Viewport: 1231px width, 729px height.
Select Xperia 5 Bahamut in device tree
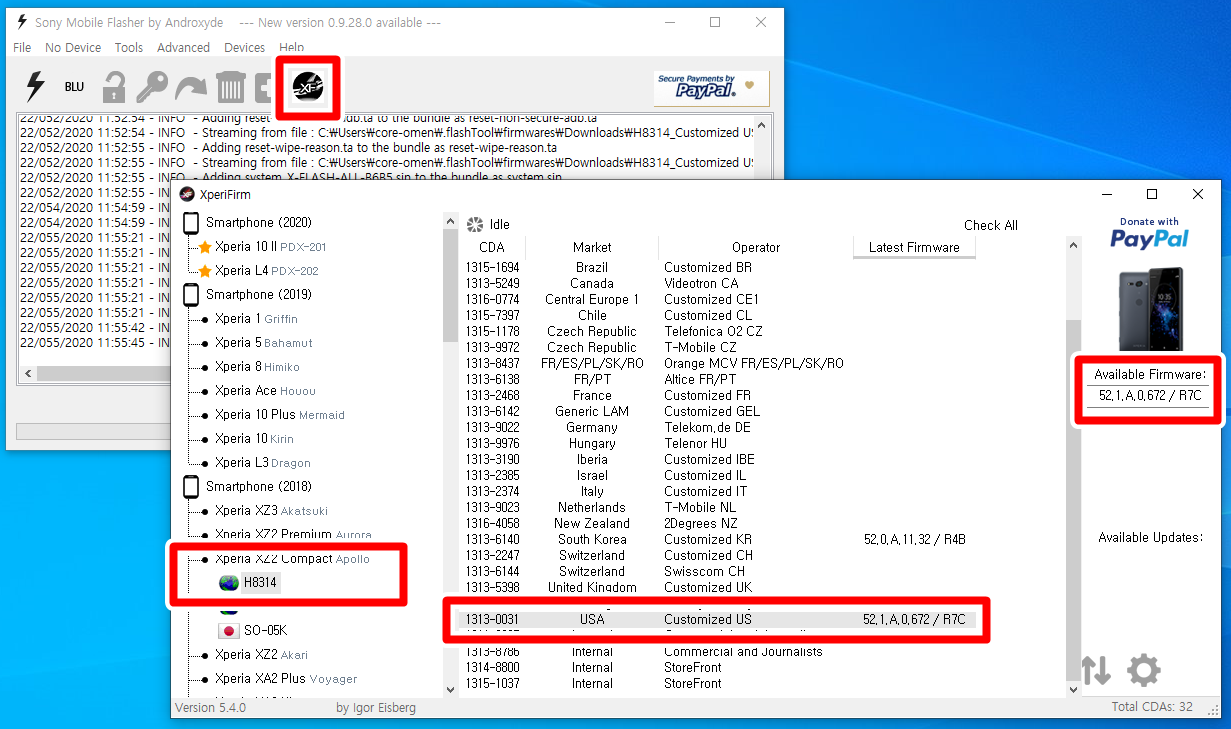[263, 342]
